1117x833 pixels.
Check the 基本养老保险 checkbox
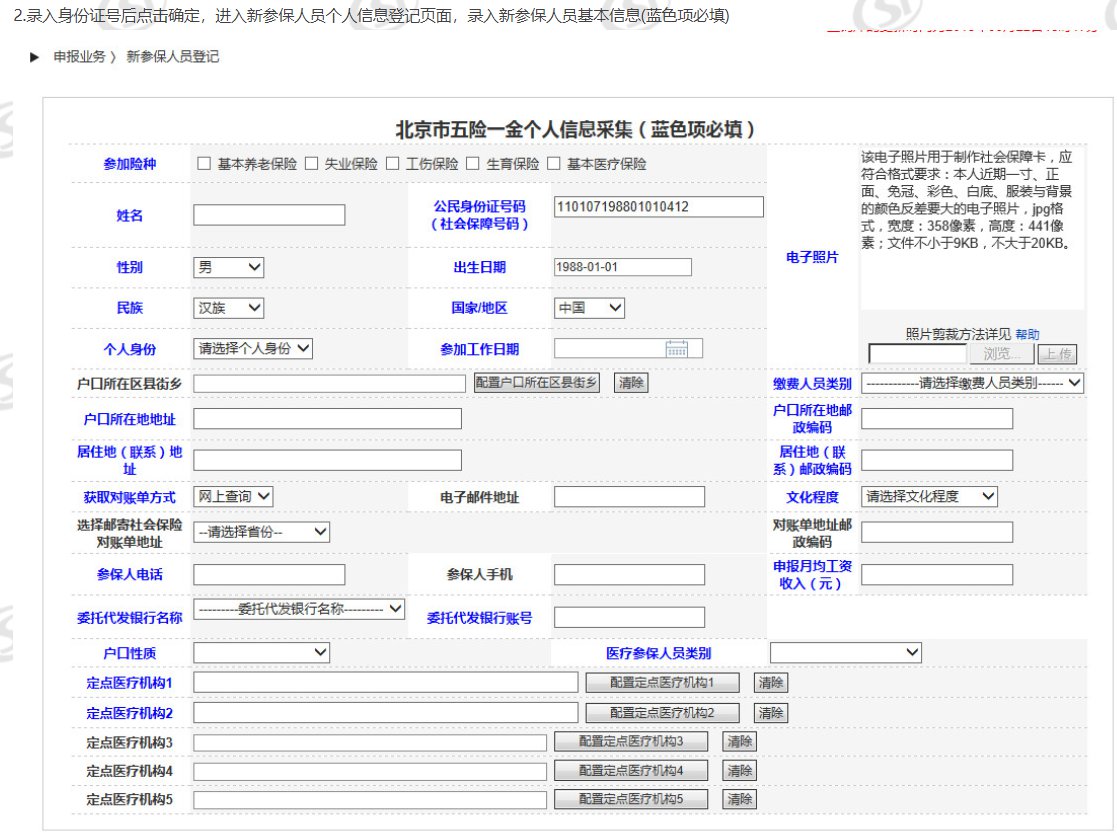tap(204, 164)
